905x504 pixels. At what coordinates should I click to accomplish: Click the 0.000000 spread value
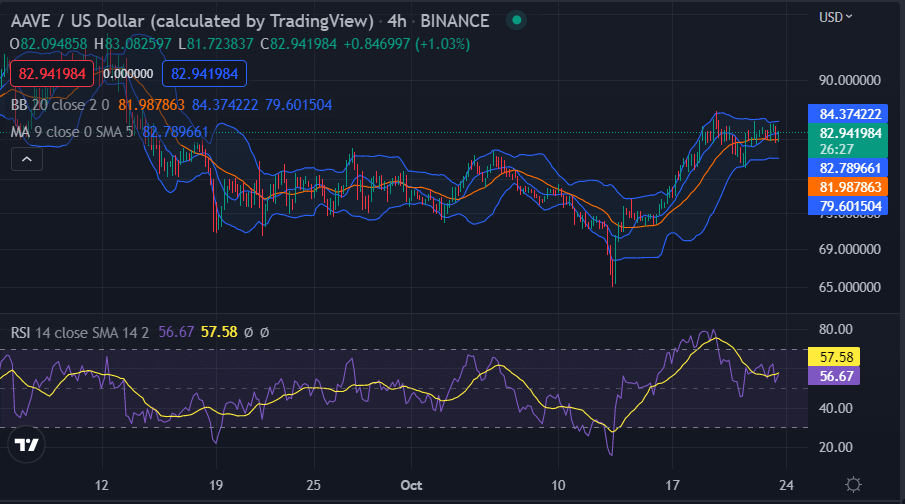pos(128,74)
